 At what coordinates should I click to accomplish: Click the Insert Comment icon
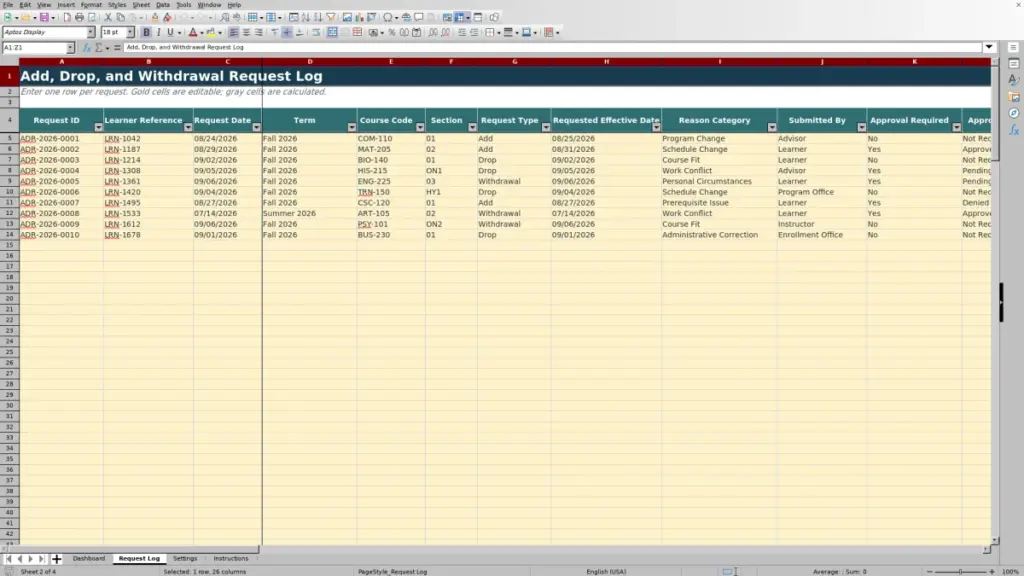[419, 18]
